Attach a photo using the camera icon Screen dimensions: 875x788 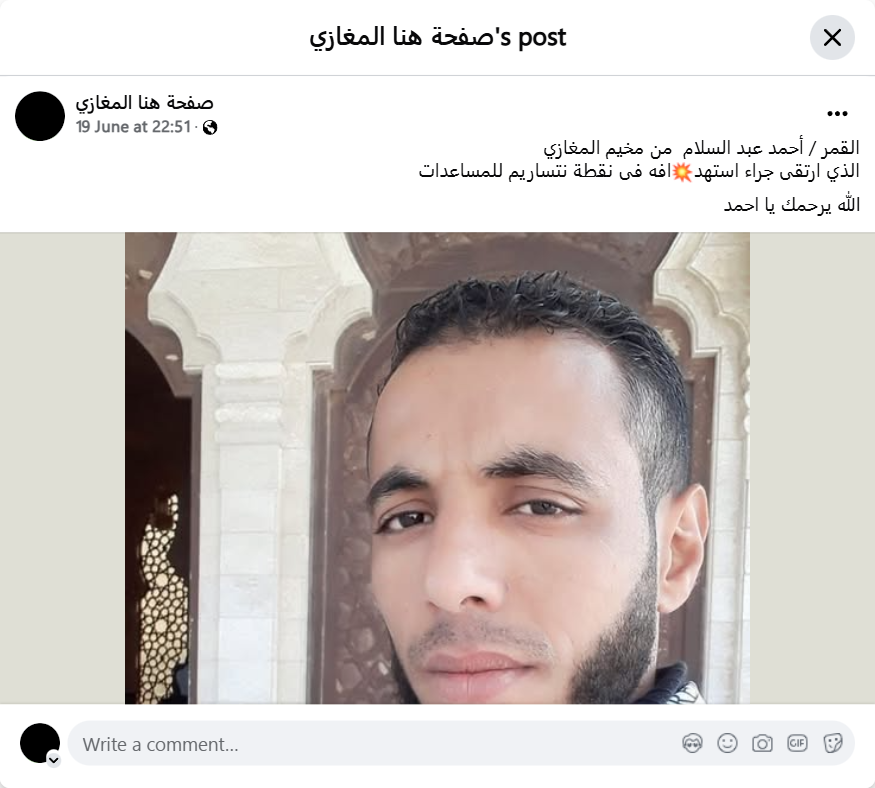coord(762,743)
